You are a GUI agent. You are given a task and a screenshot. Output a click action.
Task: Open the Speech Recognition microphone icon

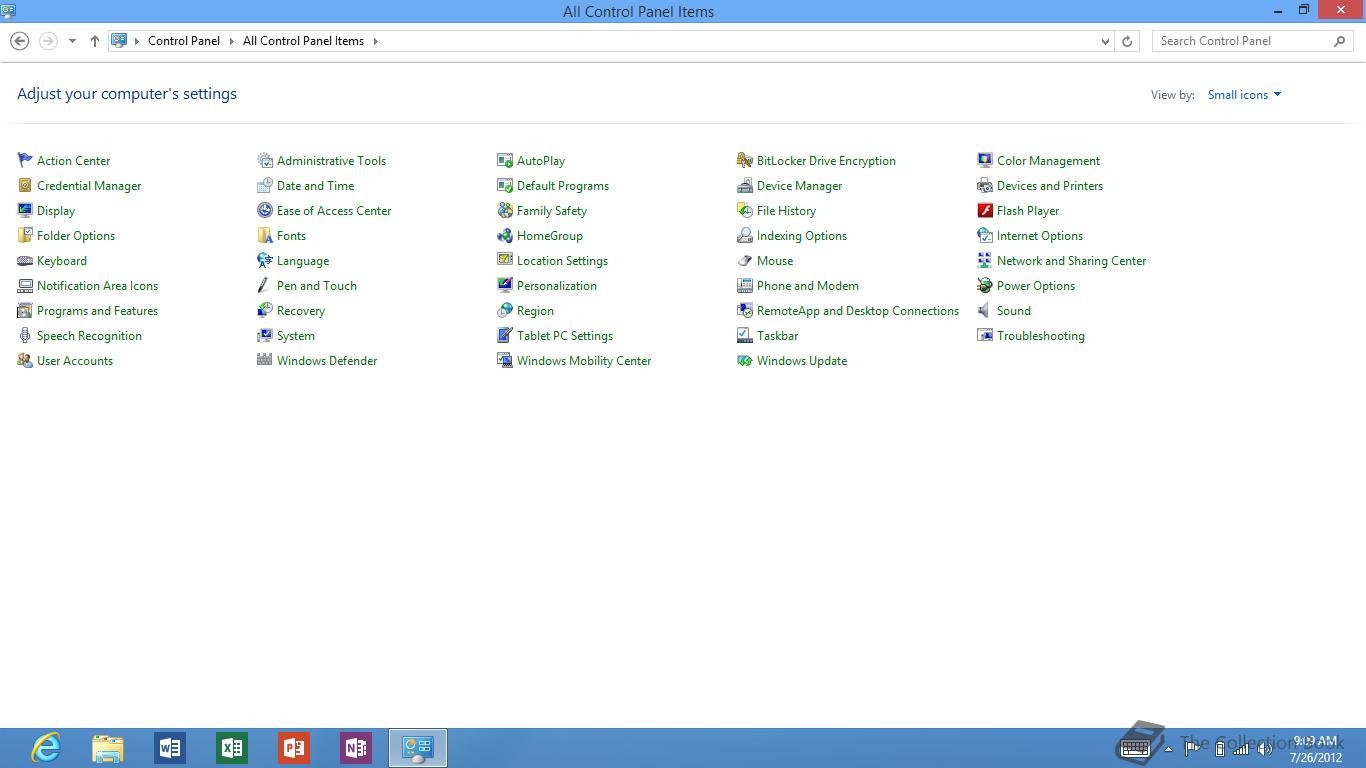coord(25,335)
